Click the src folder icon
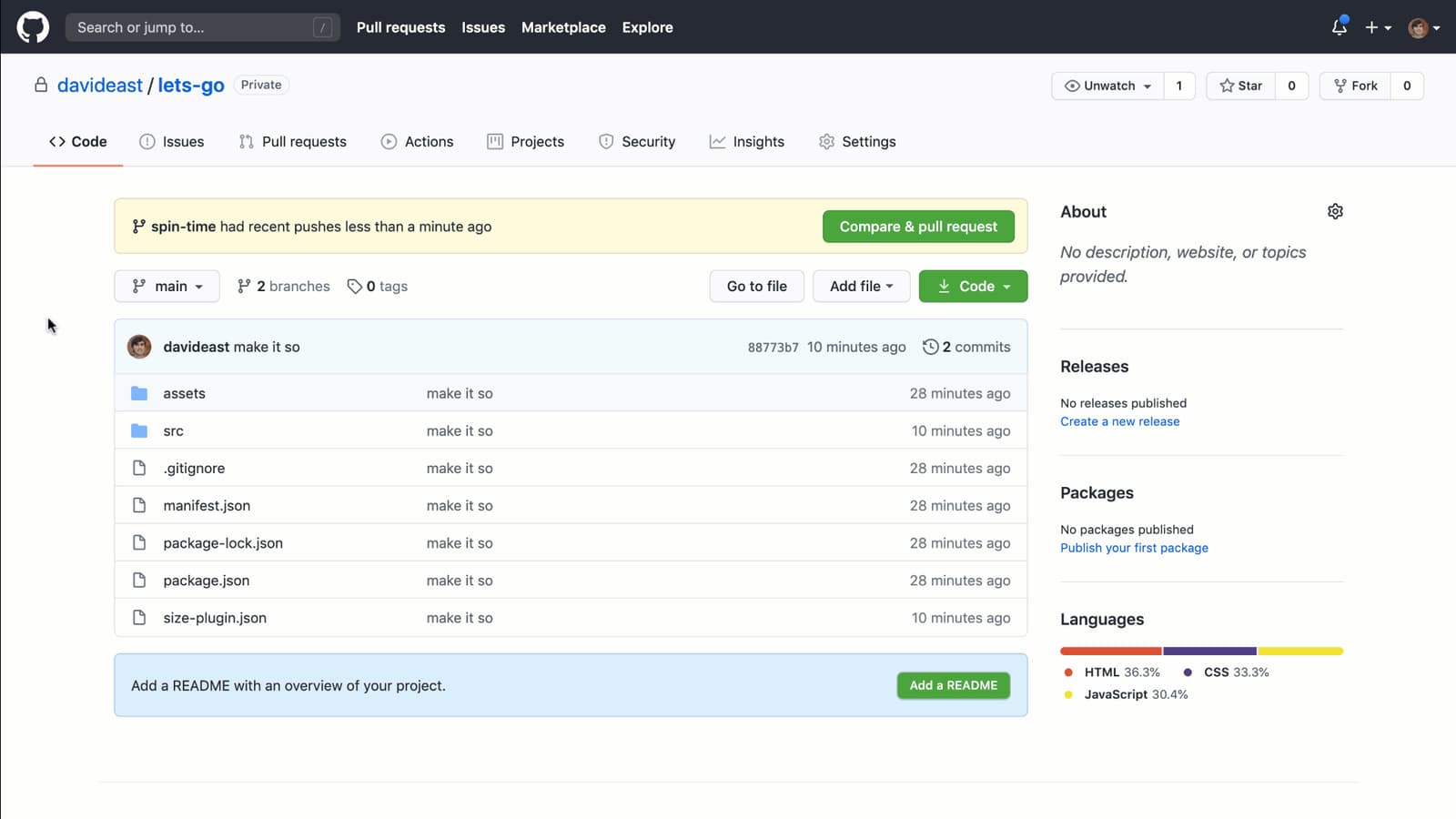This screenshot has height=819, width=1456. click(139, 430)
